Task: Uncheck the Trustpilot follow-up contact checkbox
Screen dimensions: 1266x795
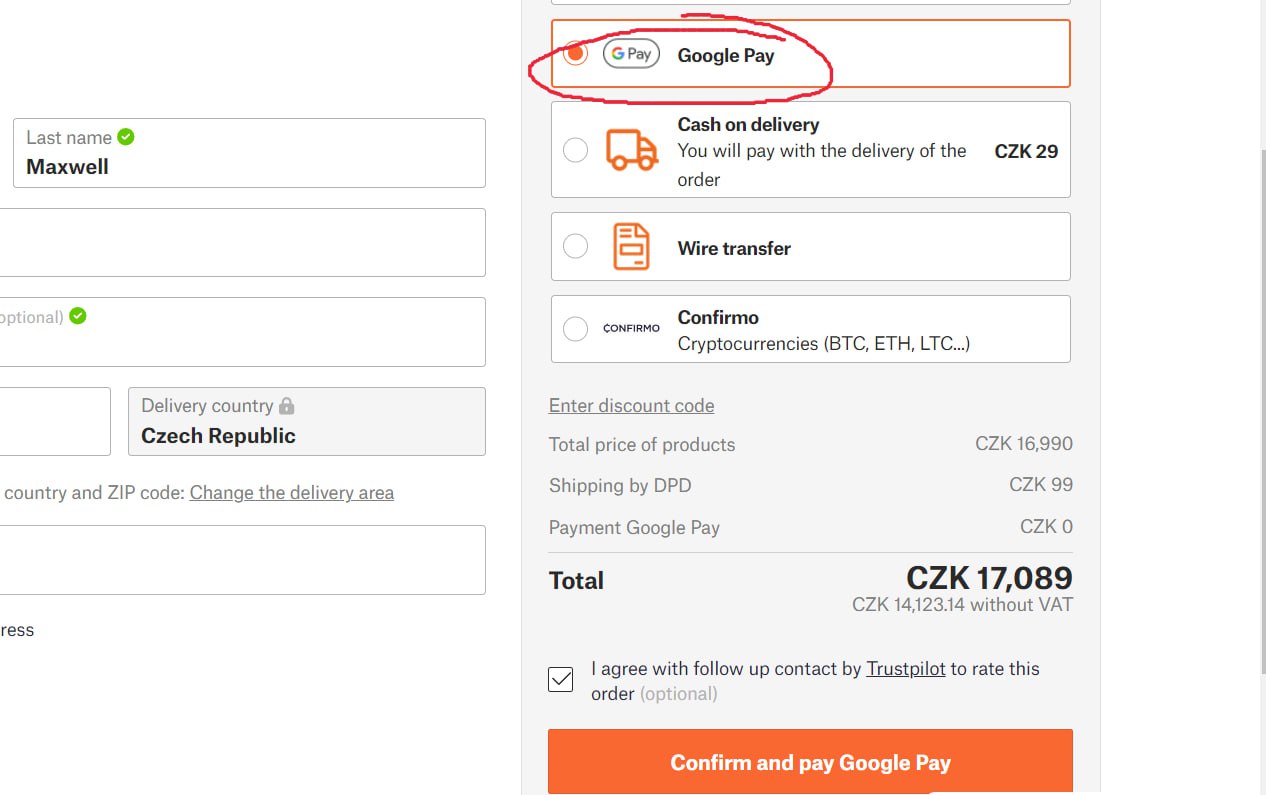Action: (x=561, y=680)
